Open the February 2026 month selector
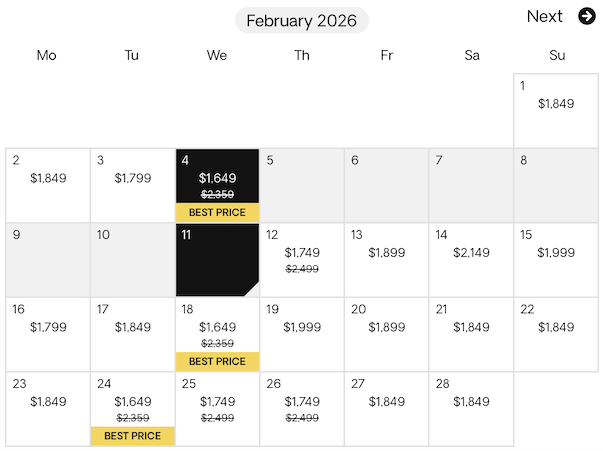This screenshot has width=603, height=451. [x=301, y=20]
